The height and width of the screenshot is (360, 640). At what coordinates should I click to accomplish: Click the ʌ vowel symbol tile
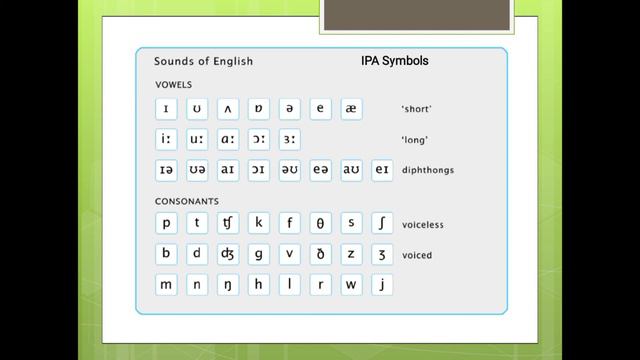[x=228, y=109]
